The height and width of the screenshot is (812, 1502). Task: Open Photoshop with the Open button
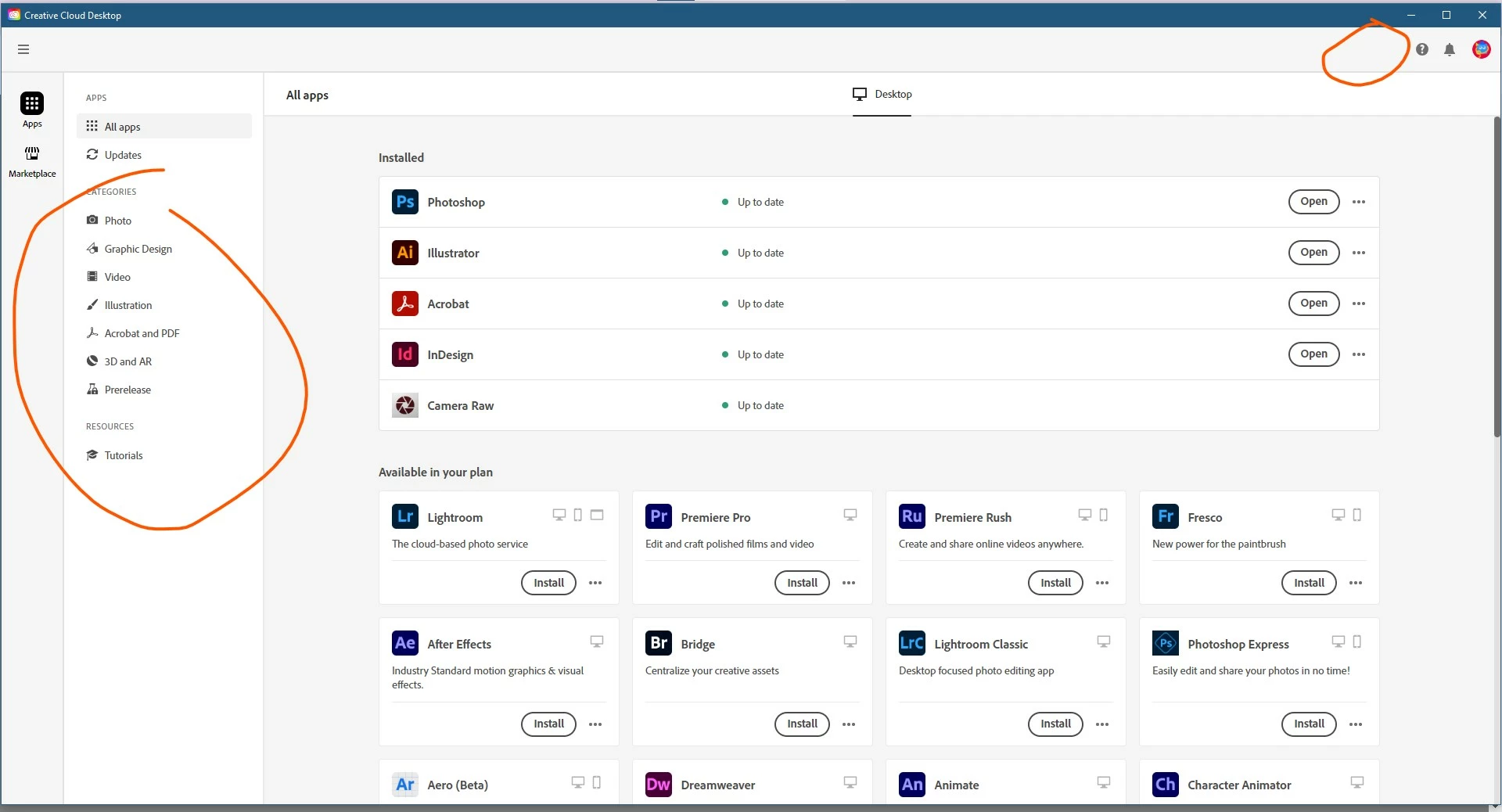(x=1313, y=202)
